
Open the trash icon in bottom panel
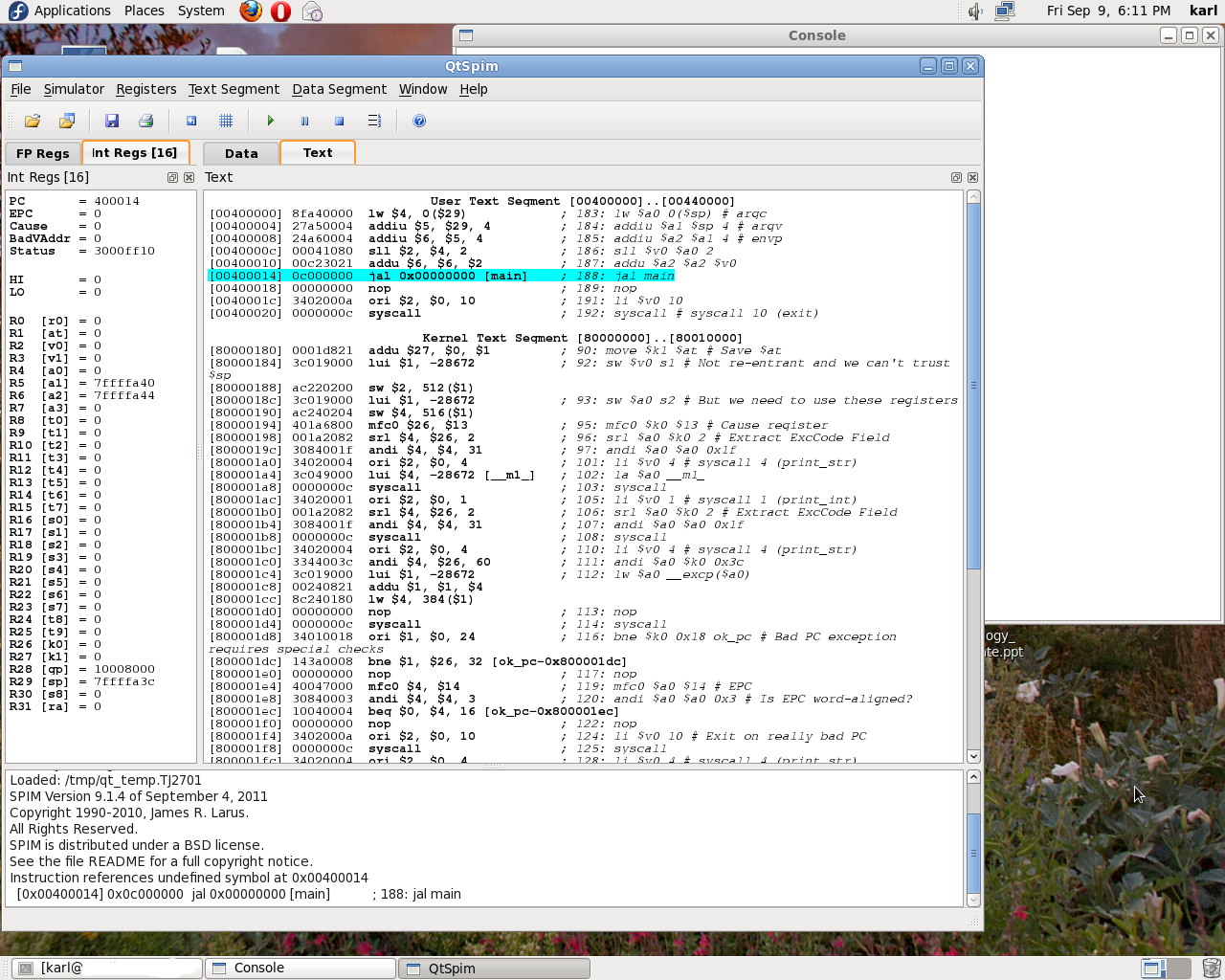pos(1212,969)
